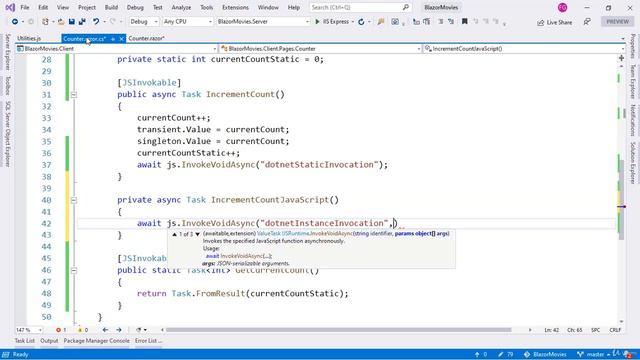
Task: Click the error count indicator showing 1
Action: 61,330
